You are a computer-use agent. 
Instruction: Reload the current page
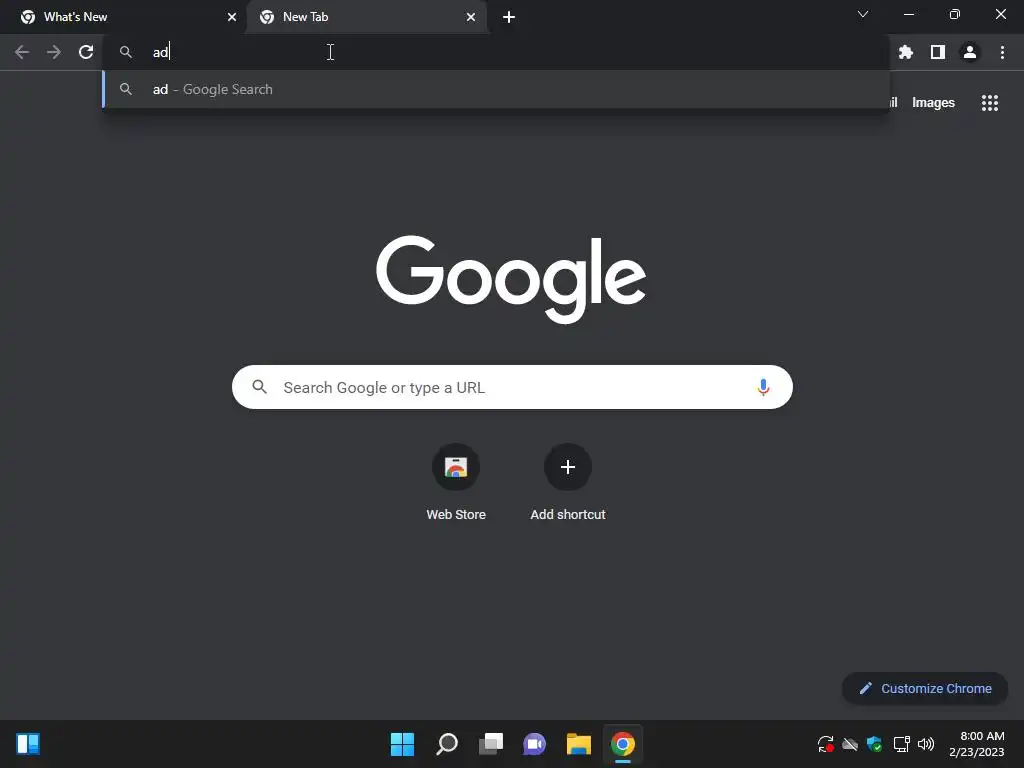pos(86,52)
